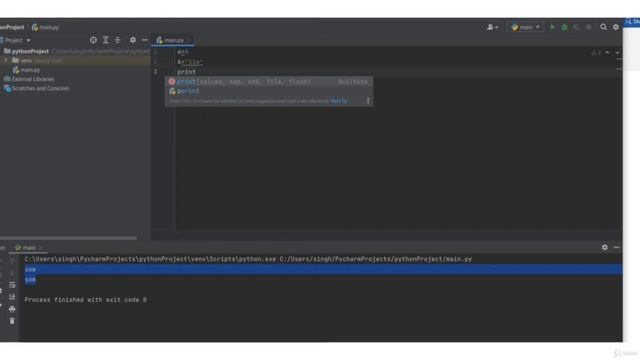Open the main run configuration dropdown

(x=526, y=27)
